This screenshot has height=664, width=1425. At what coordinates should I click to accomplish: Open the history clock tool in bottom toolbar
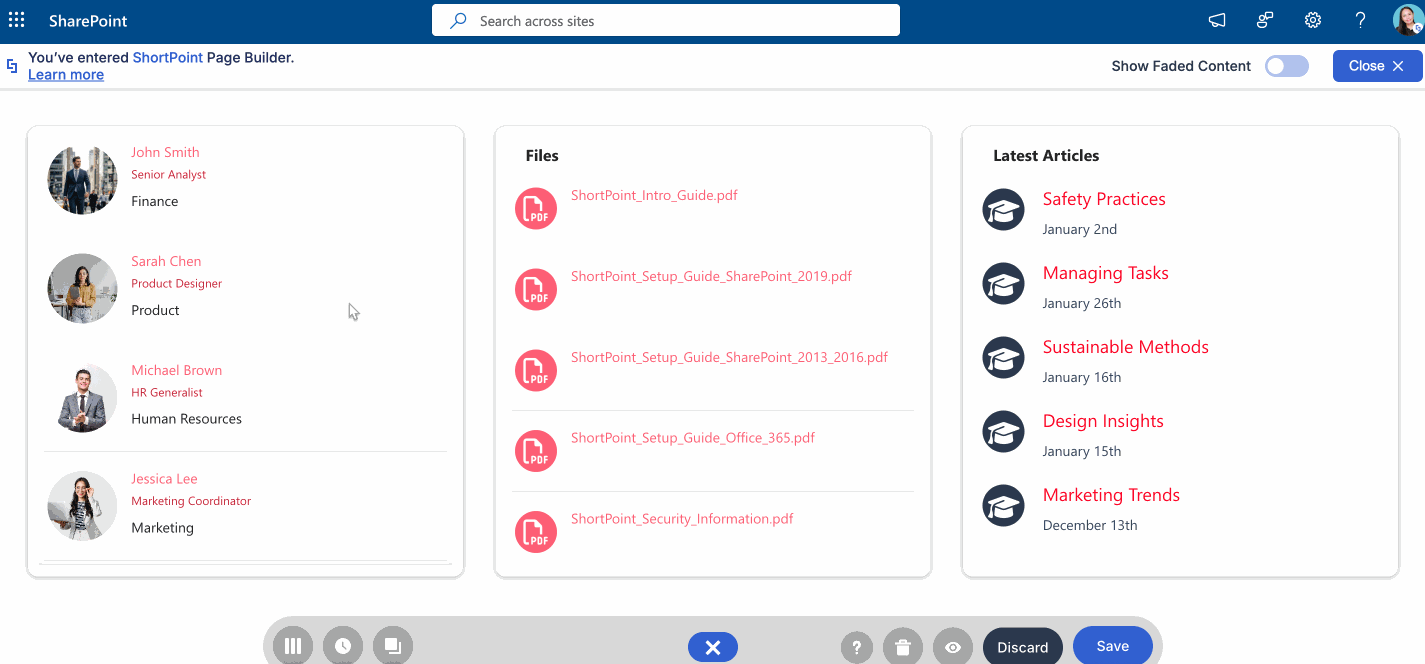(x=343, y=646)
